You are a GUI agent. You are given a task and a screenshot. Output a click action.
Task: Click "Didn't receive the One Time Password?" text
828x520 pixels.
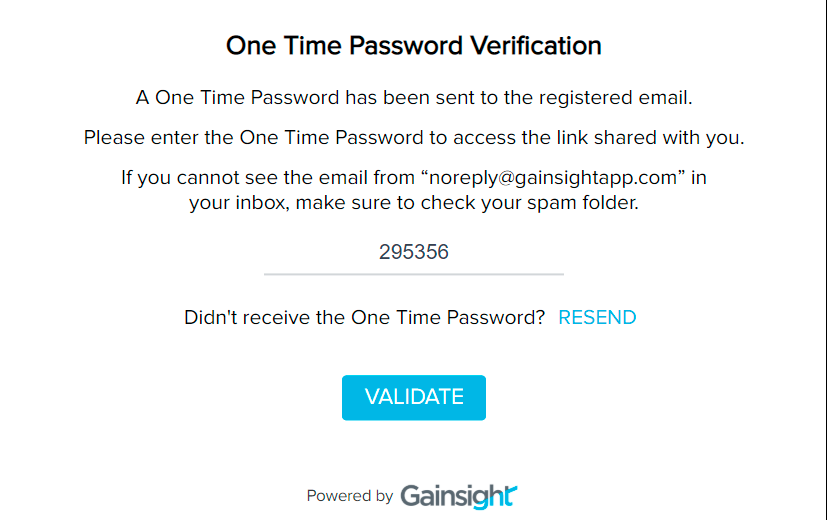(364, 318)
